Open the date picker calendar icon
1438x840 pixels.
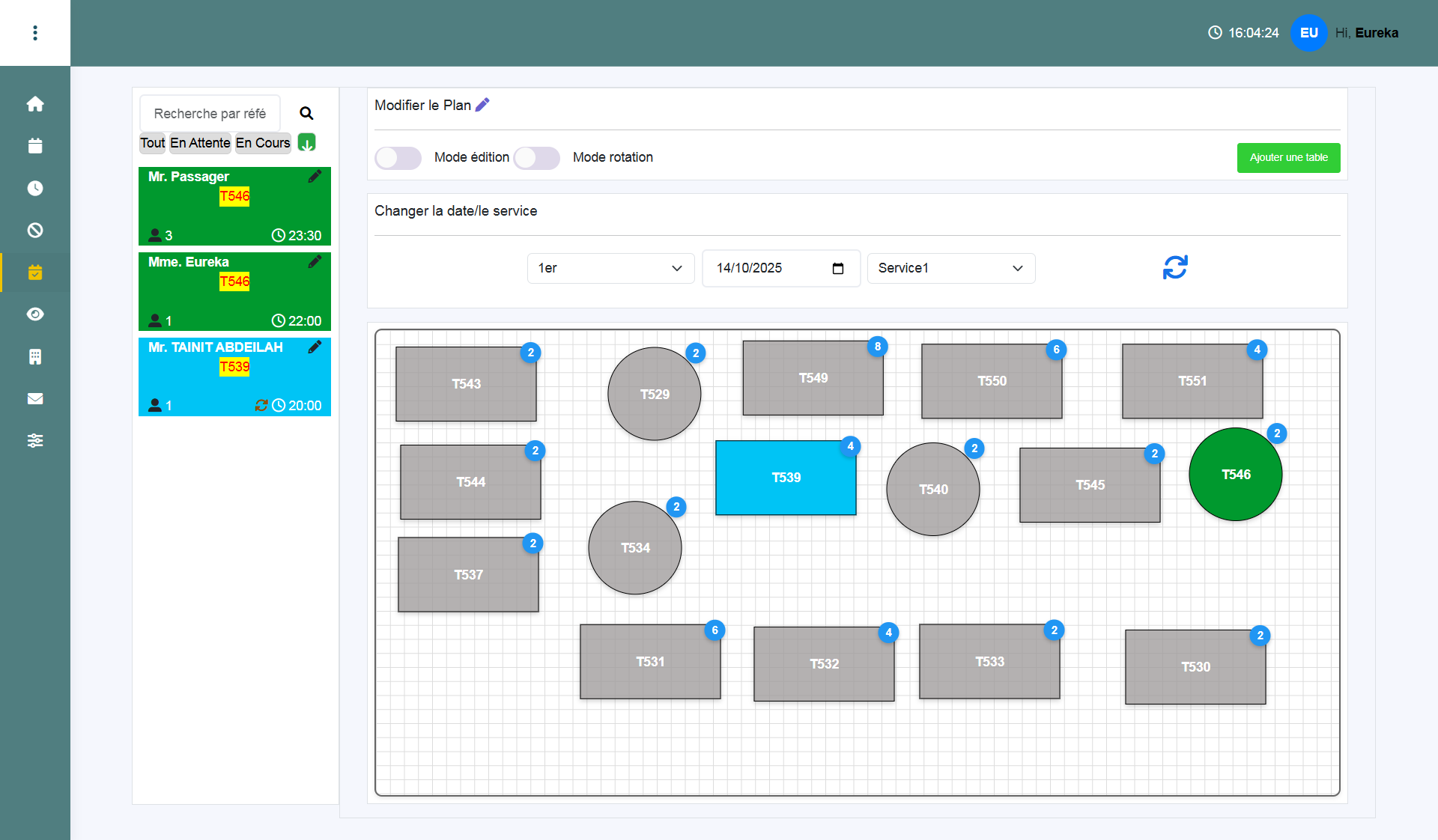(x=838, y=268)
